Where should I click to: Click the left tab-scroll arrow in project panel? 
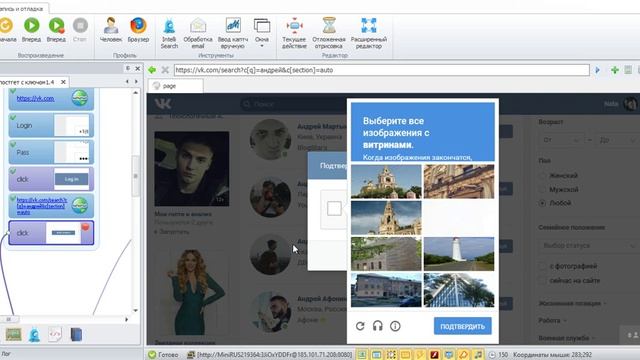127,82
